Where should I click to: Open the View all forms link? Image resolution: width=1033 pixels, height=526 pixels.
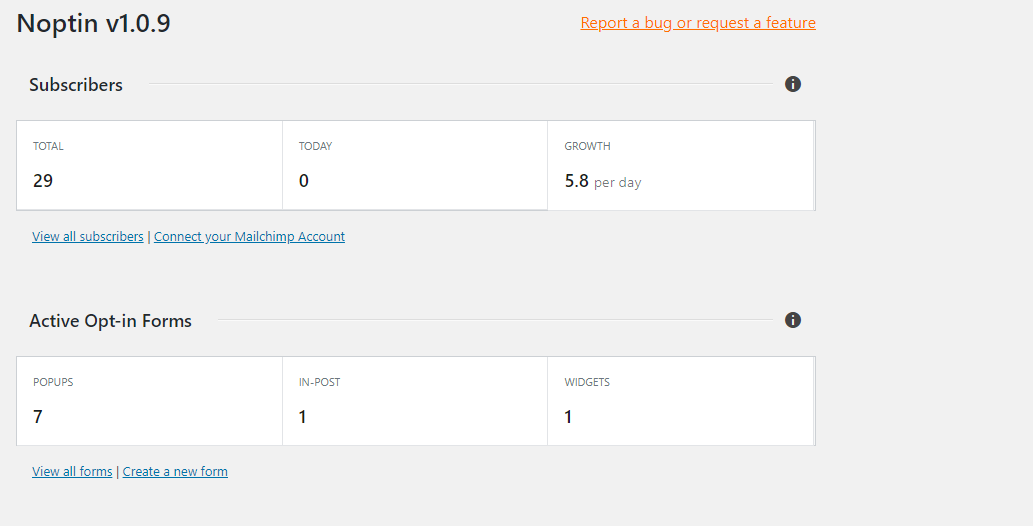click(x=72, y=472)
